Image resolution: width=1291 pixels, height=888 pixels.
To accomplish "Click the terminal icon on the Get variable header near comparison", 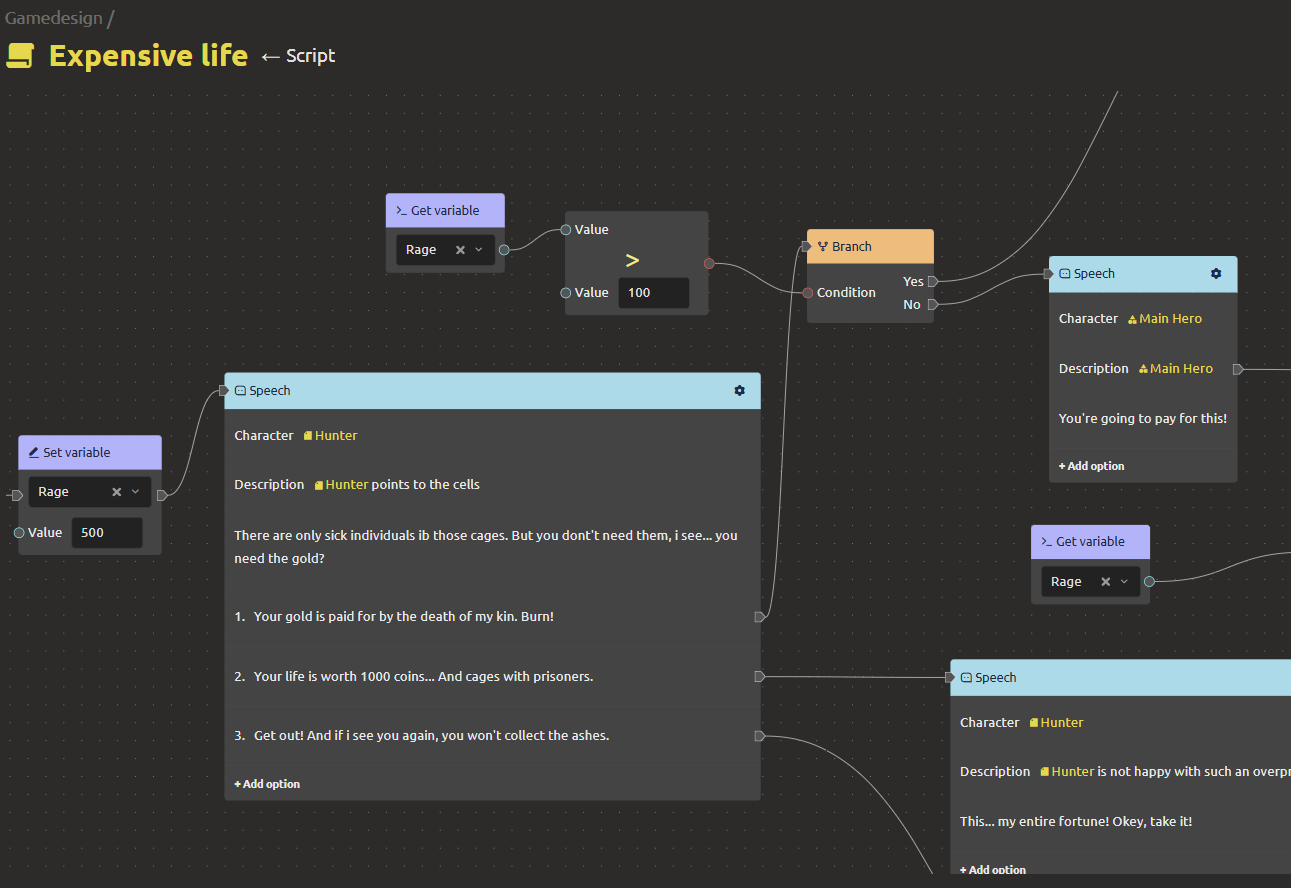I will (x=401, y=211).
